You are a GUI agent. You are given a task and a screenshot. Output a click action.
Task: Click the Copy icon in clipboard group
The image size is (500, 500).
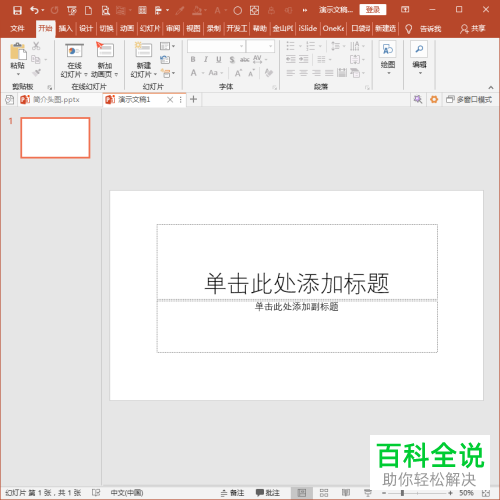(x=36, y=59)
